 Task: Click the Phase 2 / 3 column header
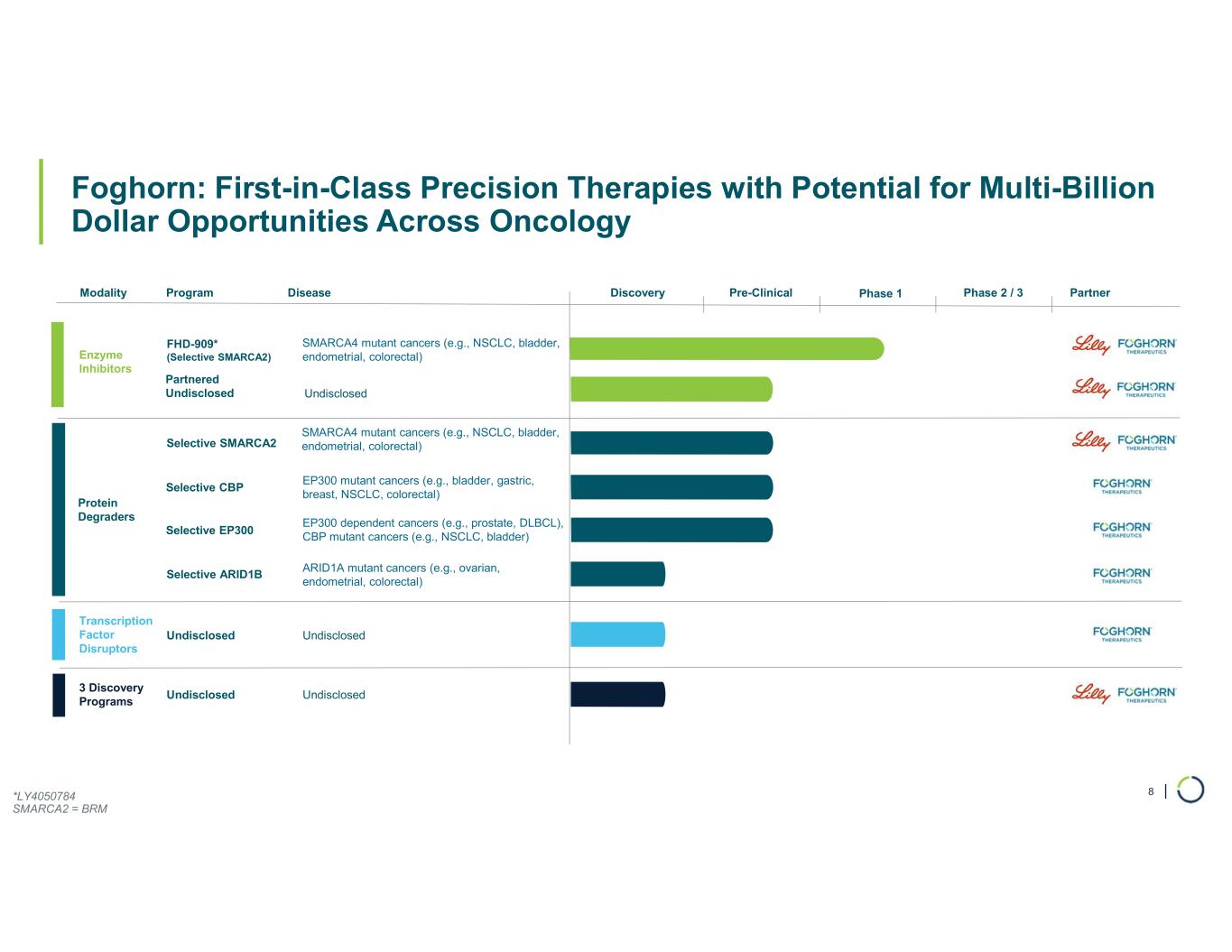click(x=993, y=292)
